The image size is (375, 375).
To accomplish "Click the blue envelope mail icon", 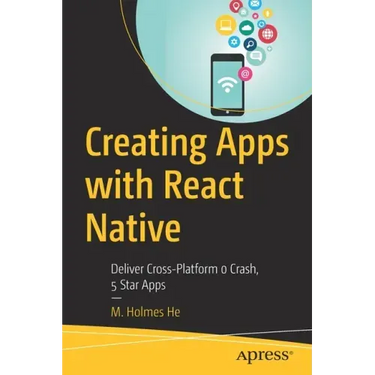I will (255, 4).
